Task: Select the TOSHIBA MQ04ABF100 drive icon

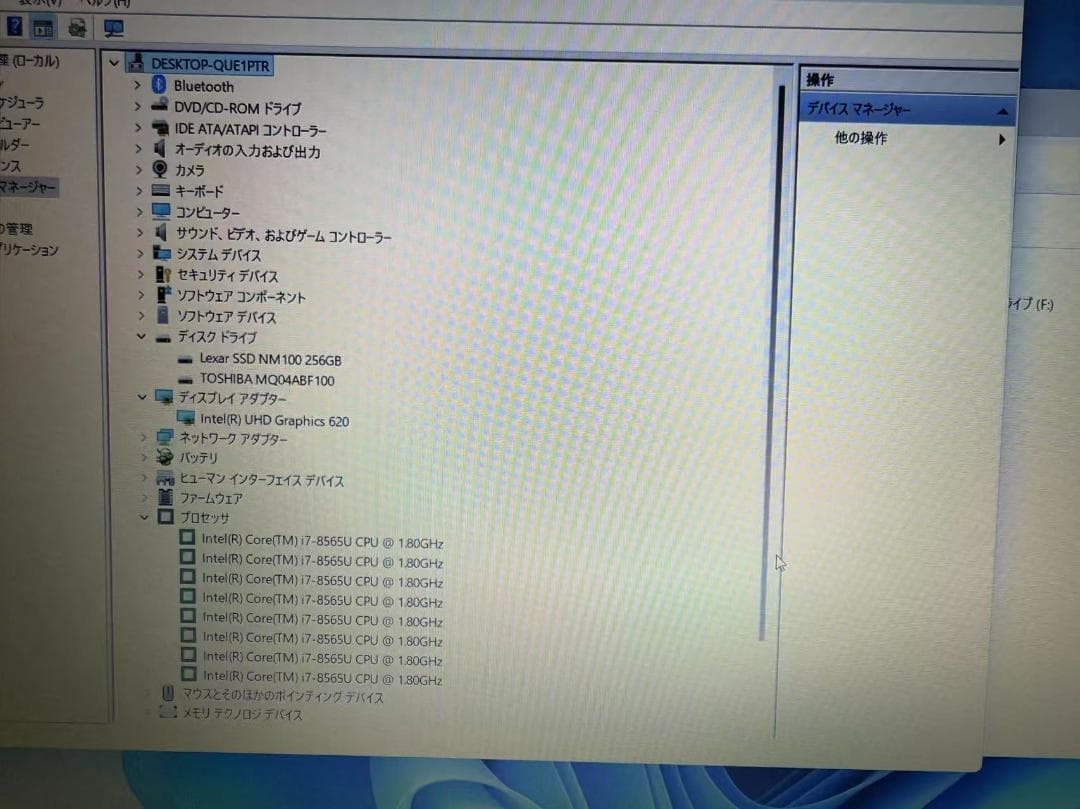Action: [x=185, y=379]
